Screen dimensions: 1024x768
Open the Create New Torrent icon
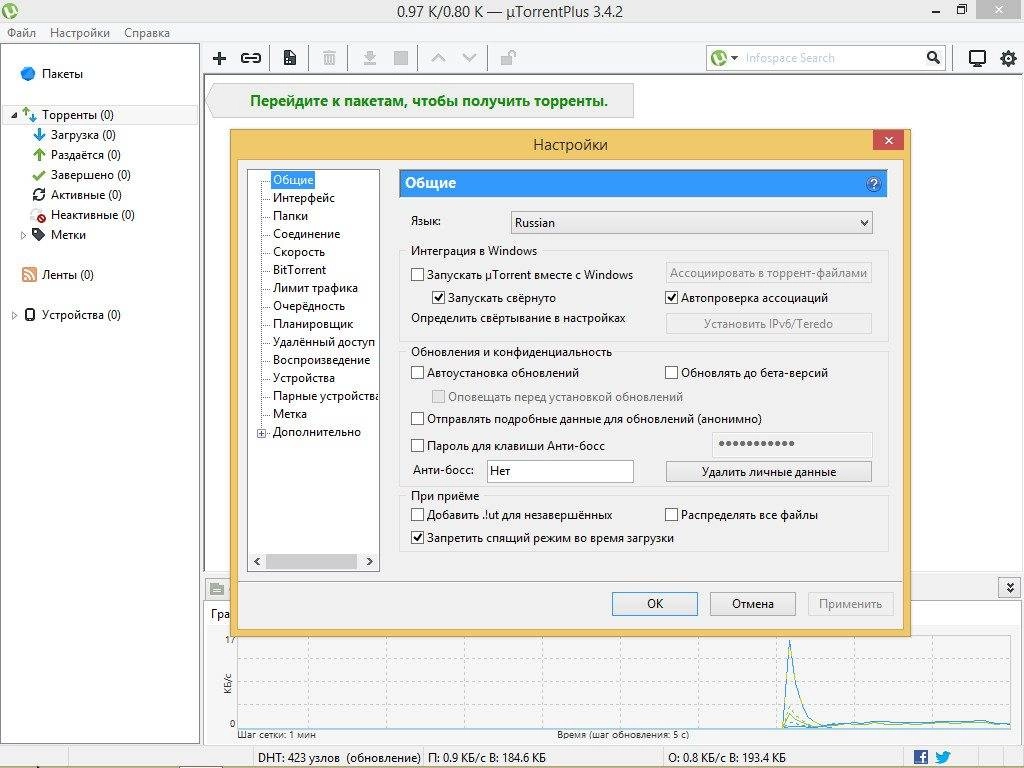(289, 58)
